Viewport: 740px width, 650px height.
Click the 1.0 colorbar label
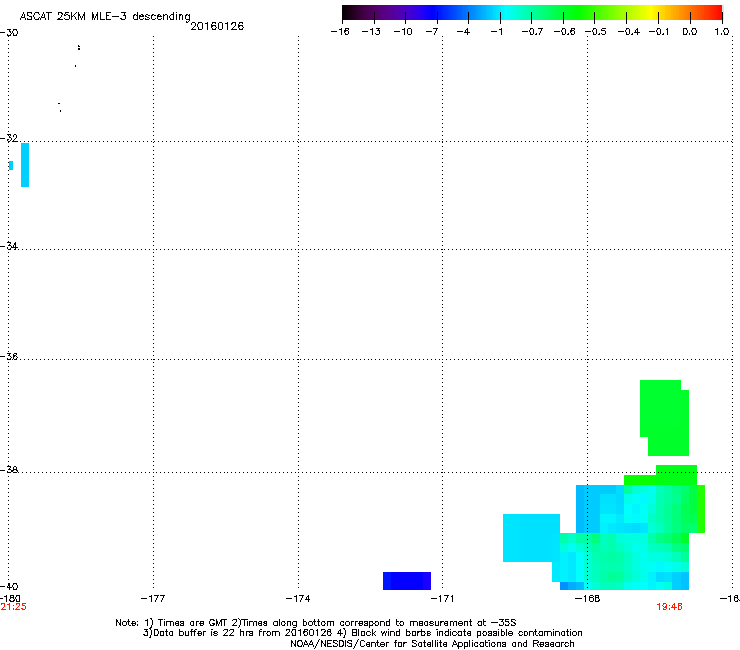tap(722, 32)
